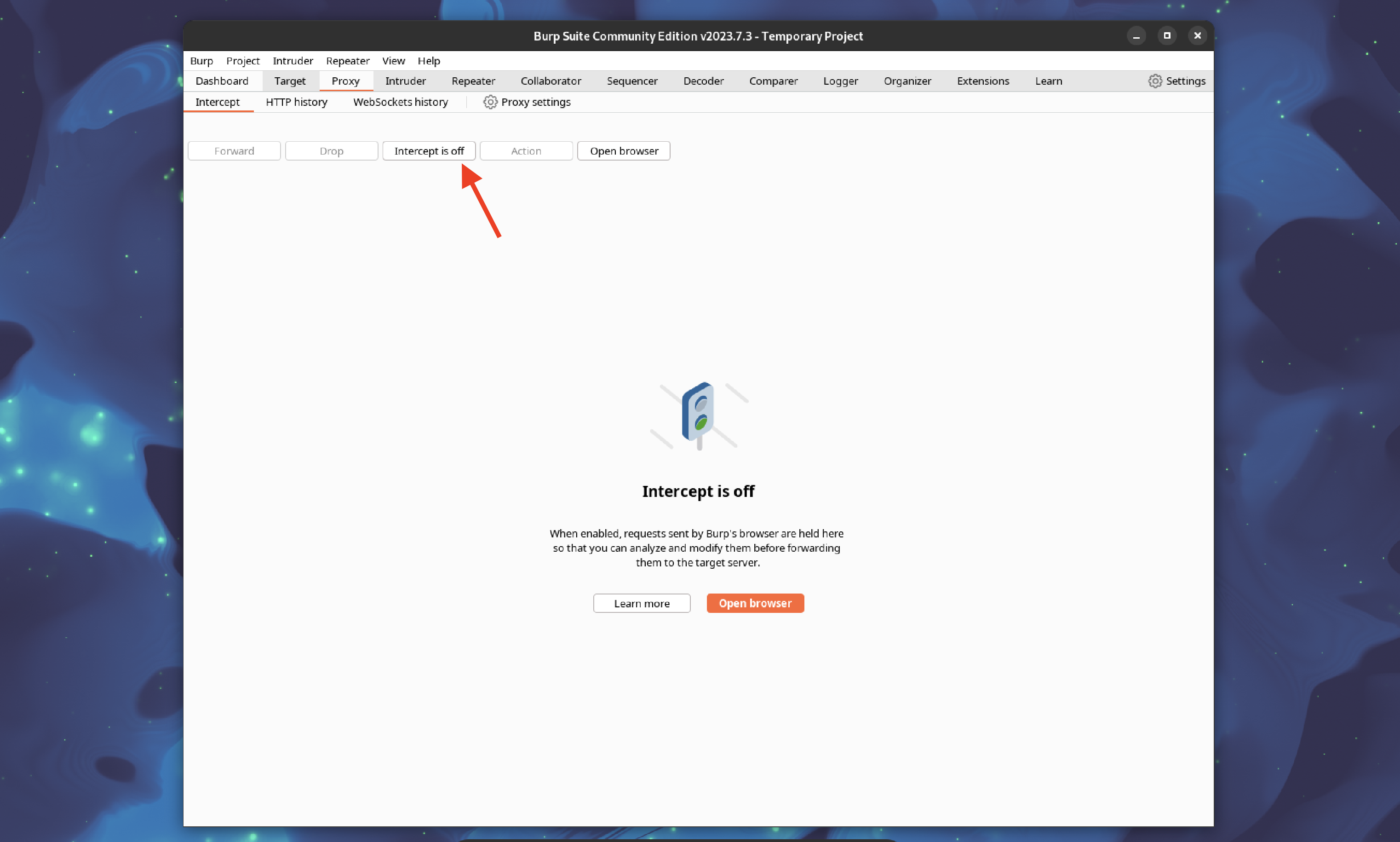Open the Logger tab

tap(840, 81)
